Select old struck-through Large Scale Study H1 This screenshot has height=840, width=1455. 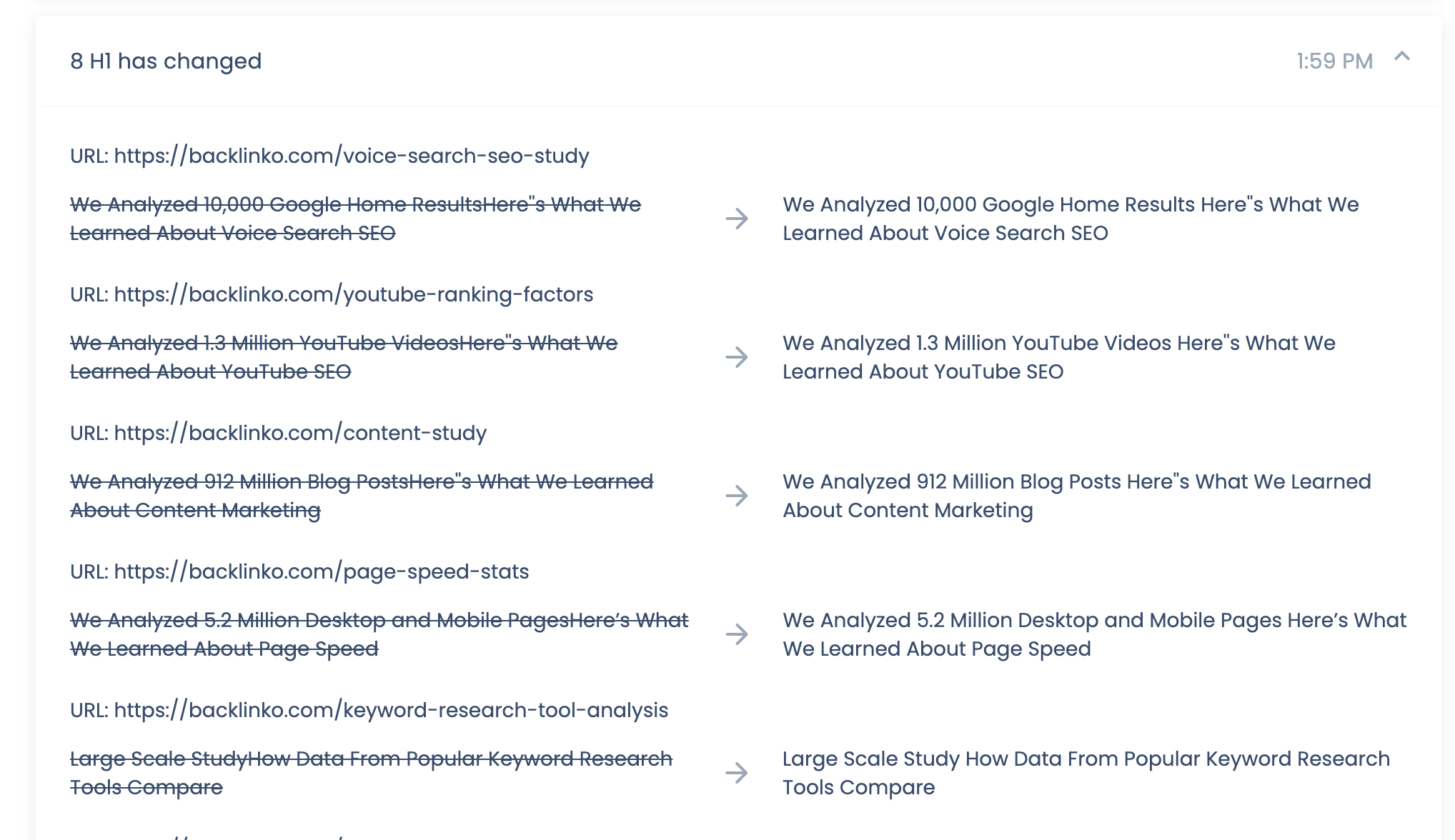pyautogui.click(x=372, y=773)
